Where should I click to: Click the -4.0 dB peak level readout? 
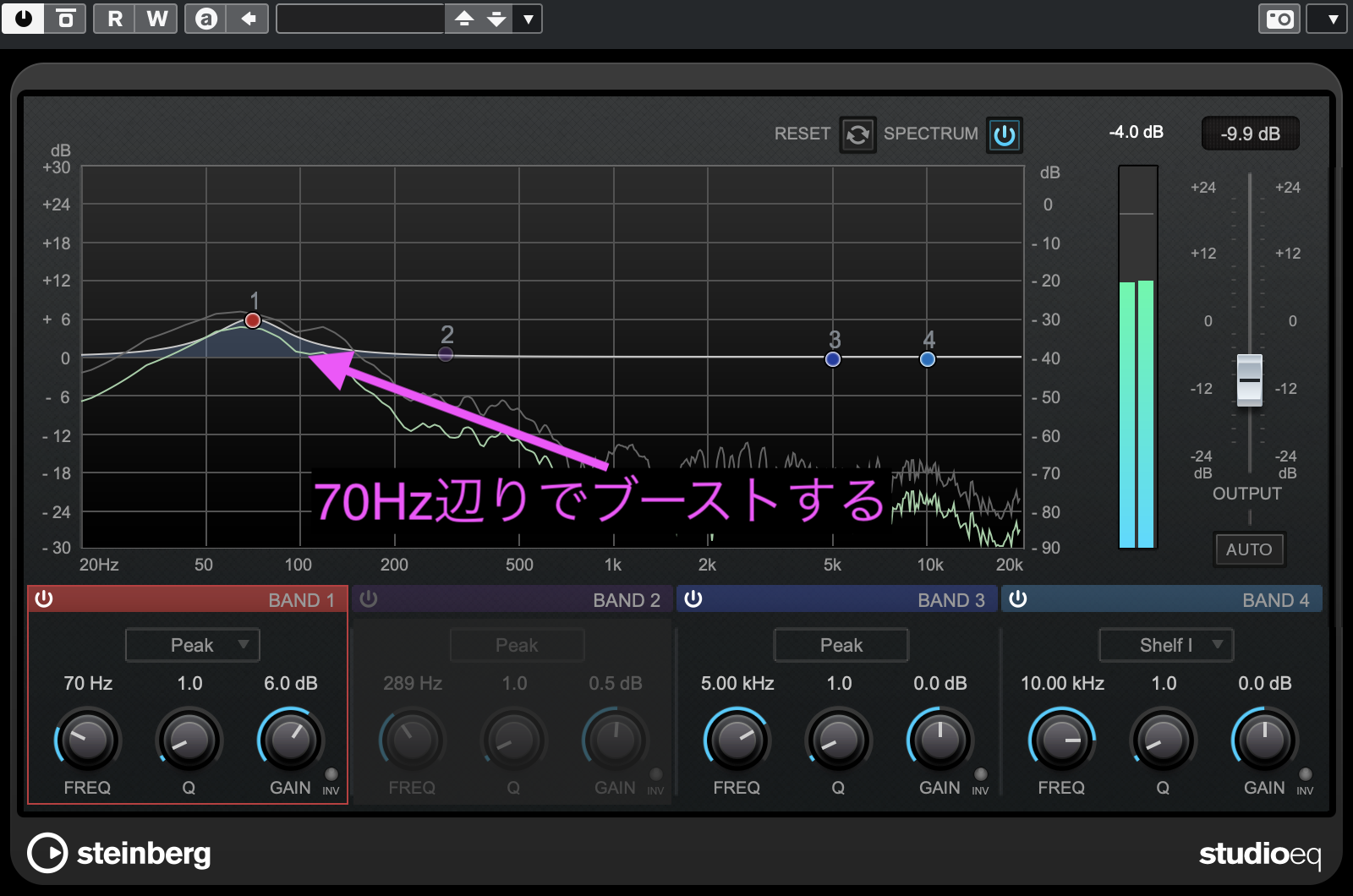pos(1137,132)
